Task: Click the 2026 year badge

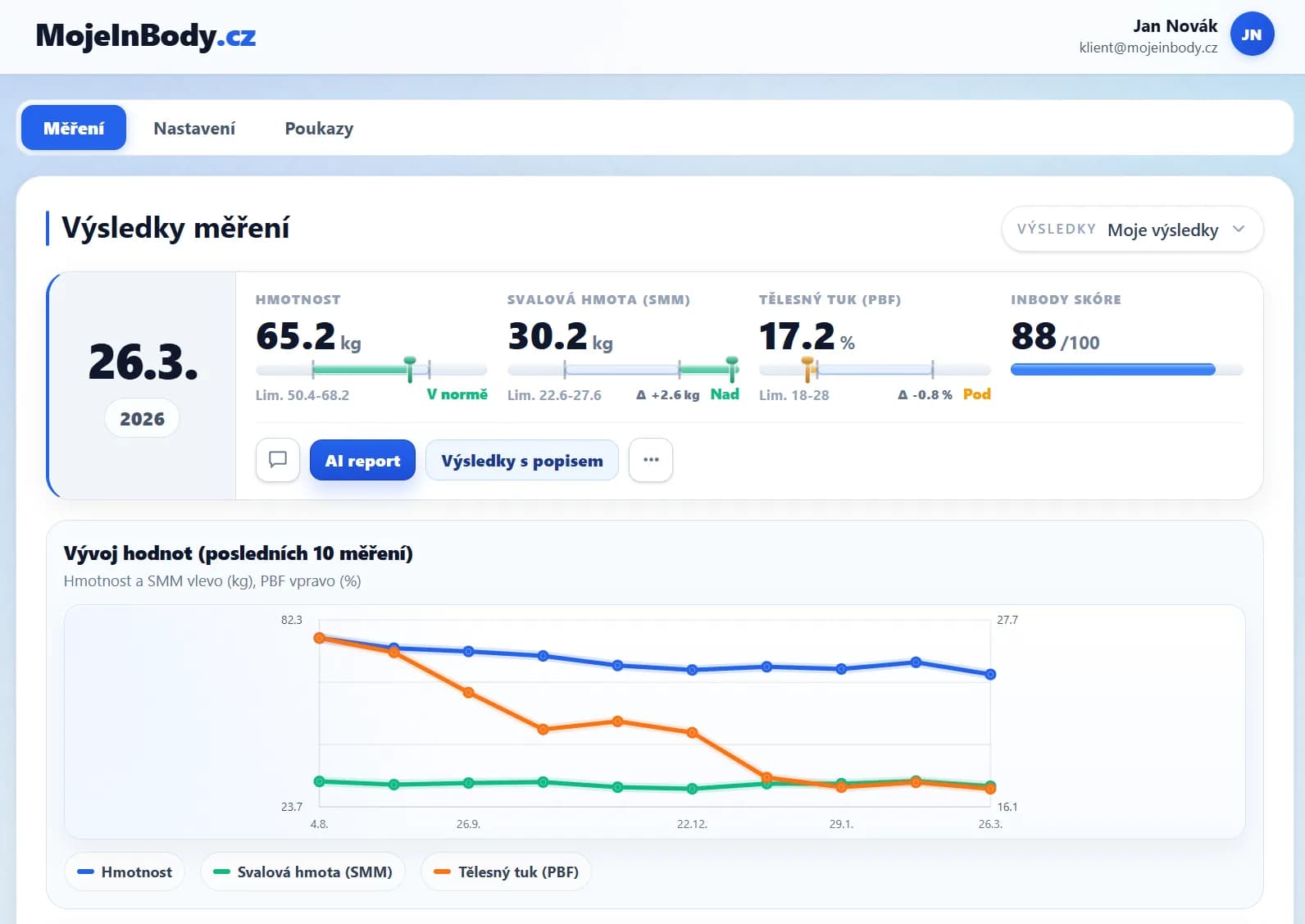Action: click(142, 419)
